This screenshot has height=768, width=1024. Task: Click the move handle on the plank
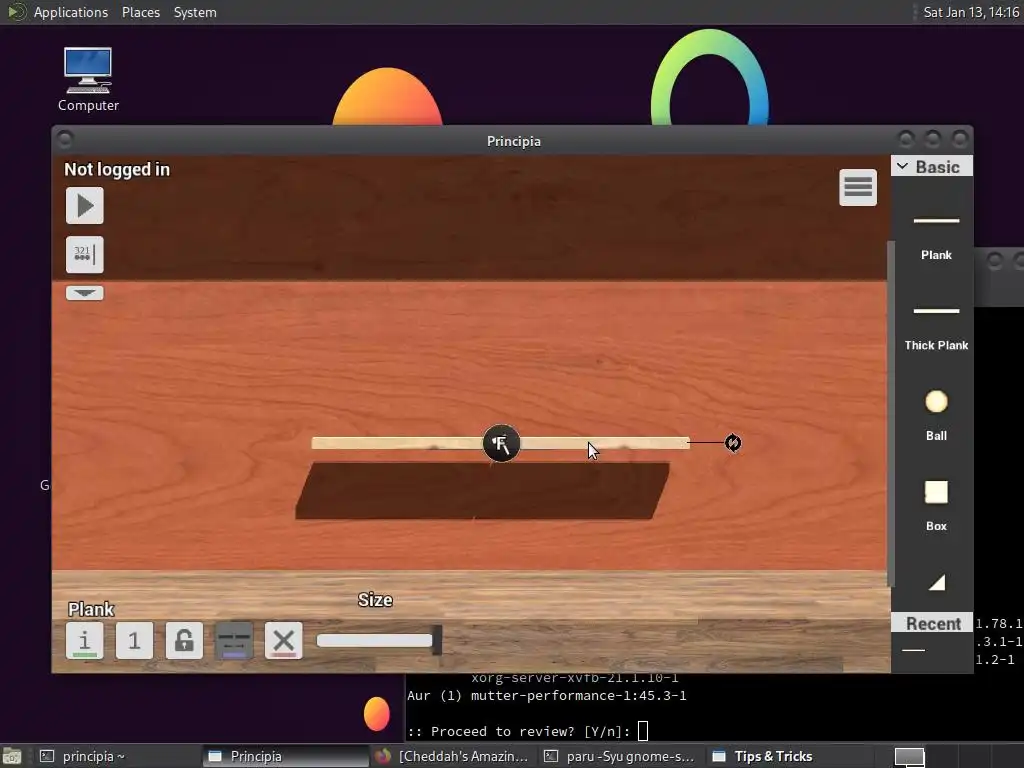pos(501,443)
